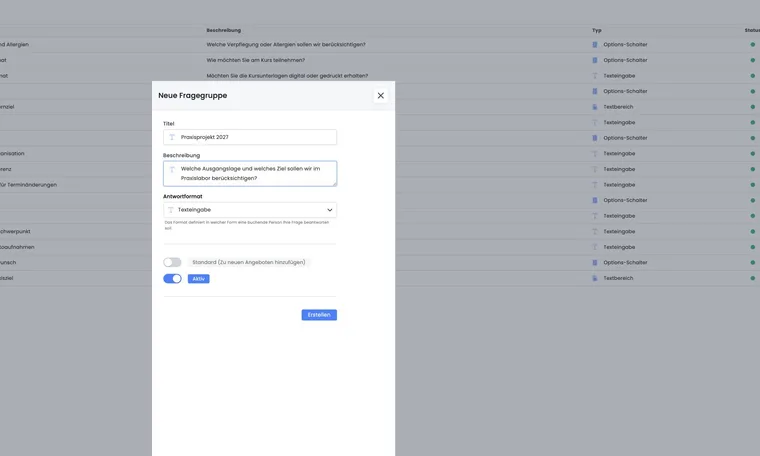Click the Textbereich icon in the 'ernziel' row
This screenshot has height=456, width=760.
595,107
